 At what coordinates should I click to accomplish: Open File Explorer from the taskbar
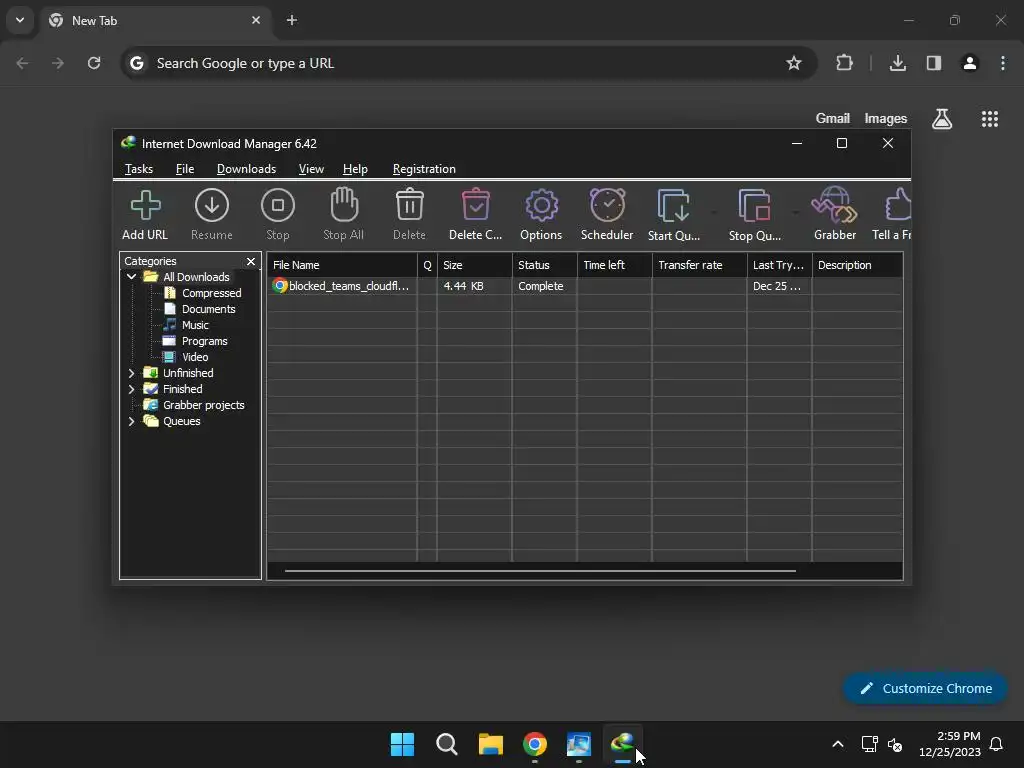tap(490, 744)
